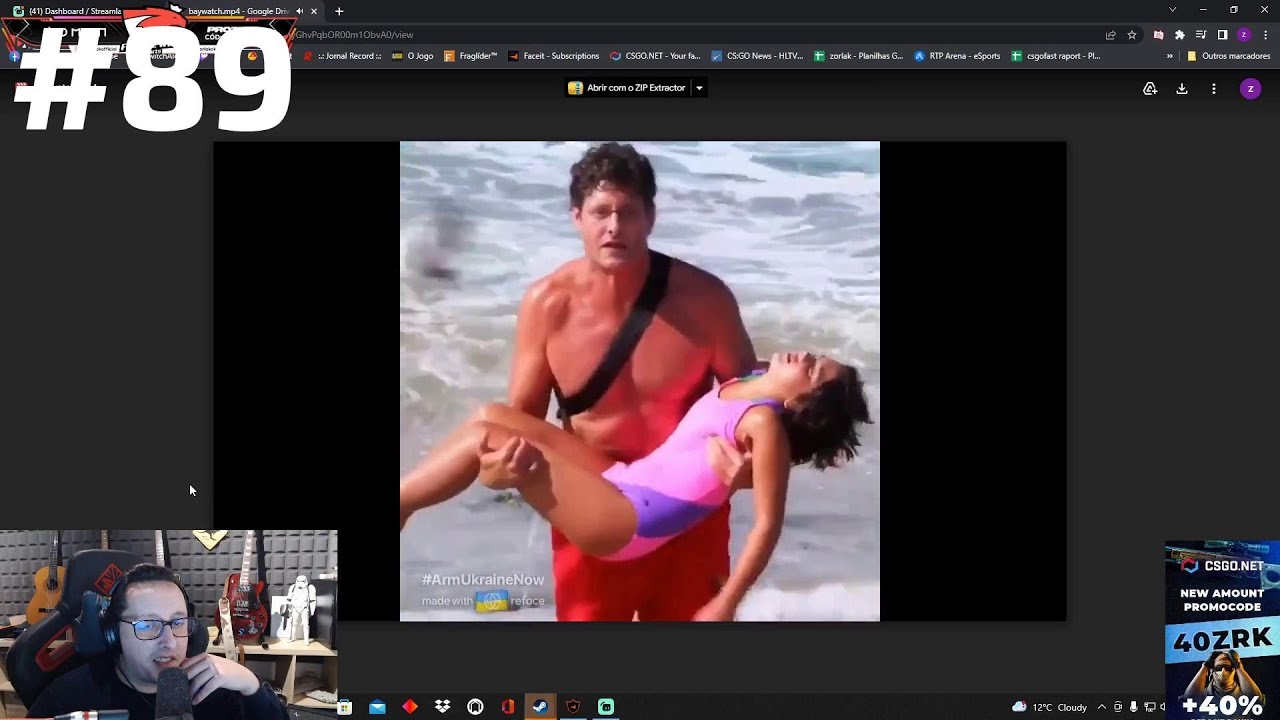Open Dropbox from the taskbar
This screenshot has width=1280, height=720.
442,707
